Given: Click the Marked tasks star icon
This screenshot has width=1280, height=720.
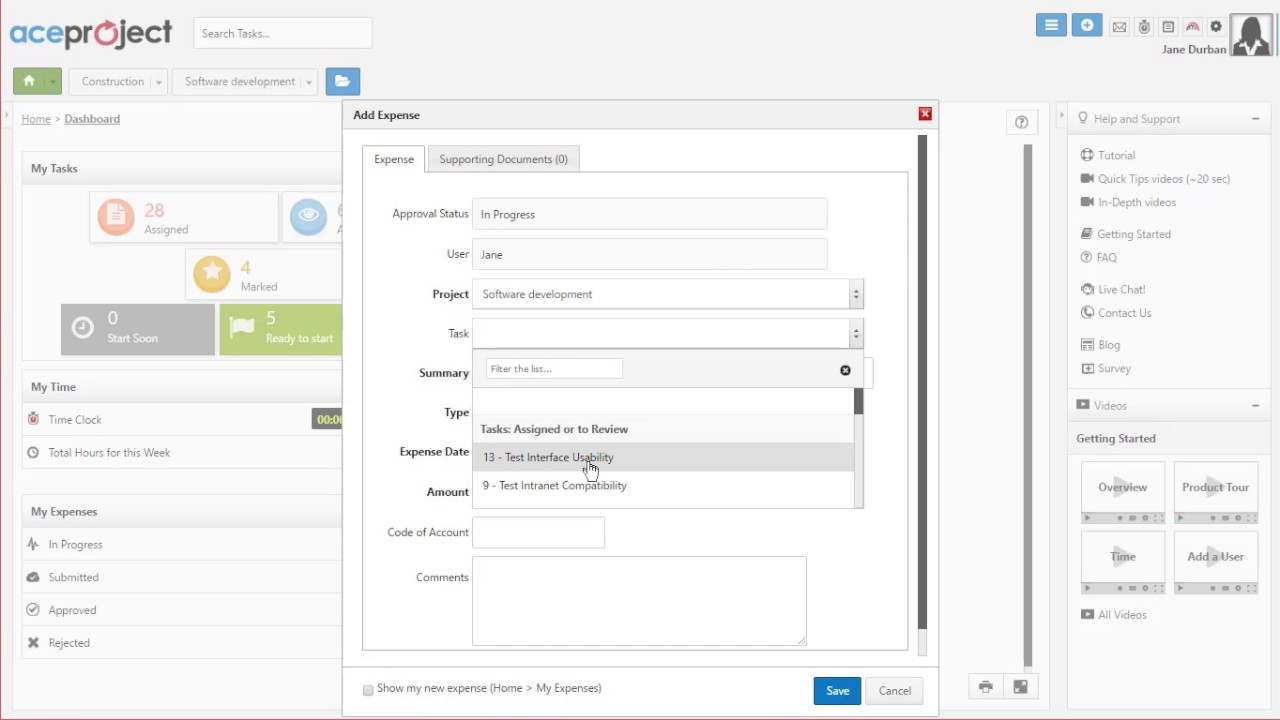Looking at the screenshot, I should pyautogui.click(x=211, y=274).
